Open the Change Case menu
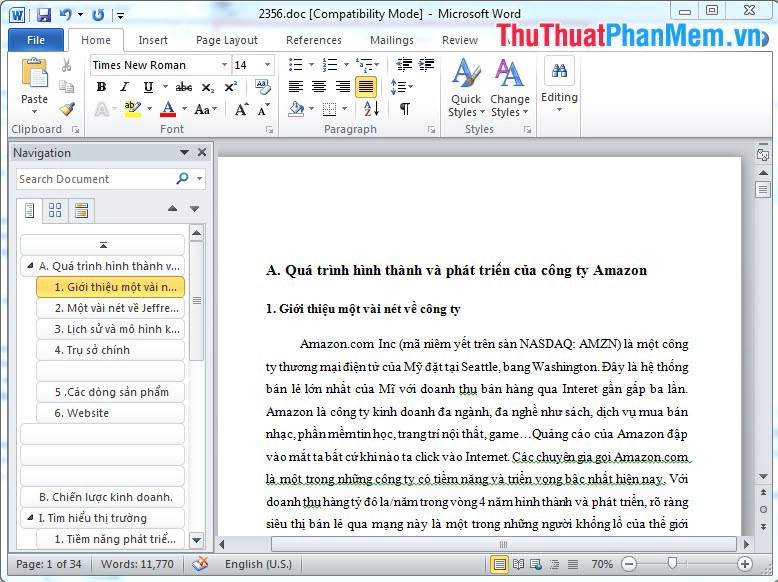778x582 pixels. (x=205, y=109)
